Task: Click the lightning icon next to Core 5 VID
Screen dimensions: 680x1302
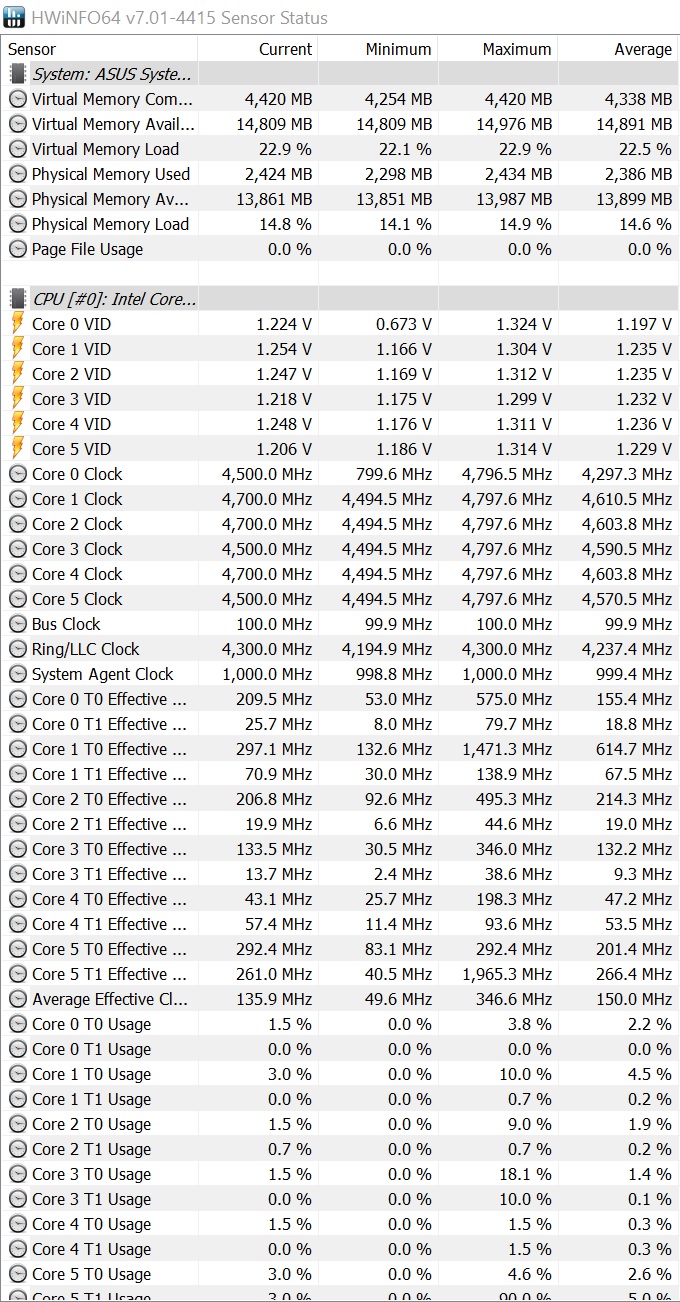Action: [18, 449]
